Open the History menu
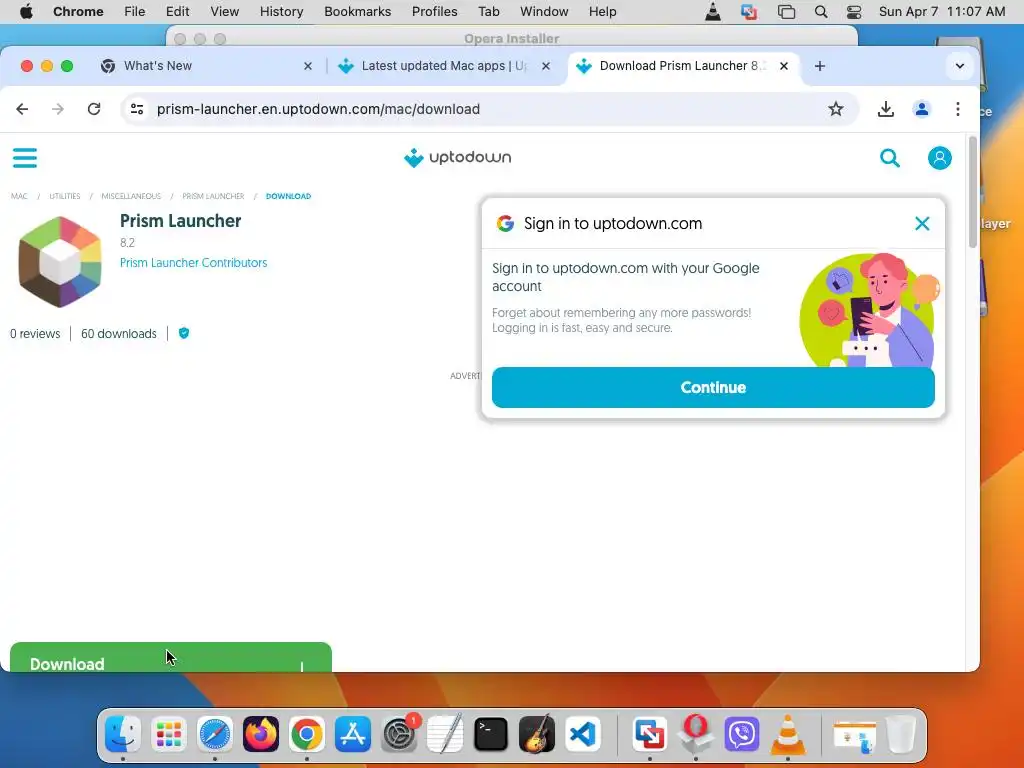The height and width of the screenshot is (768, 1024). click(x=281, y=12)
